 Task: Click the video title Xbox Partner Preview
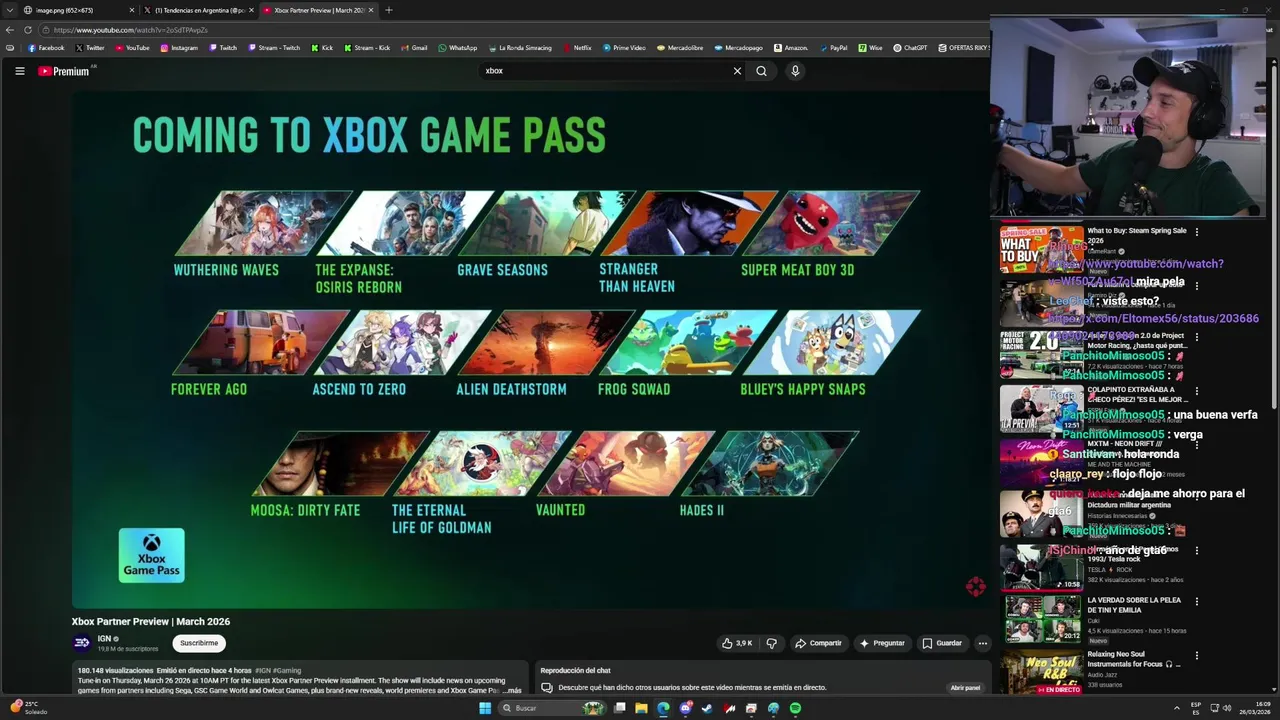coord(151,621)
